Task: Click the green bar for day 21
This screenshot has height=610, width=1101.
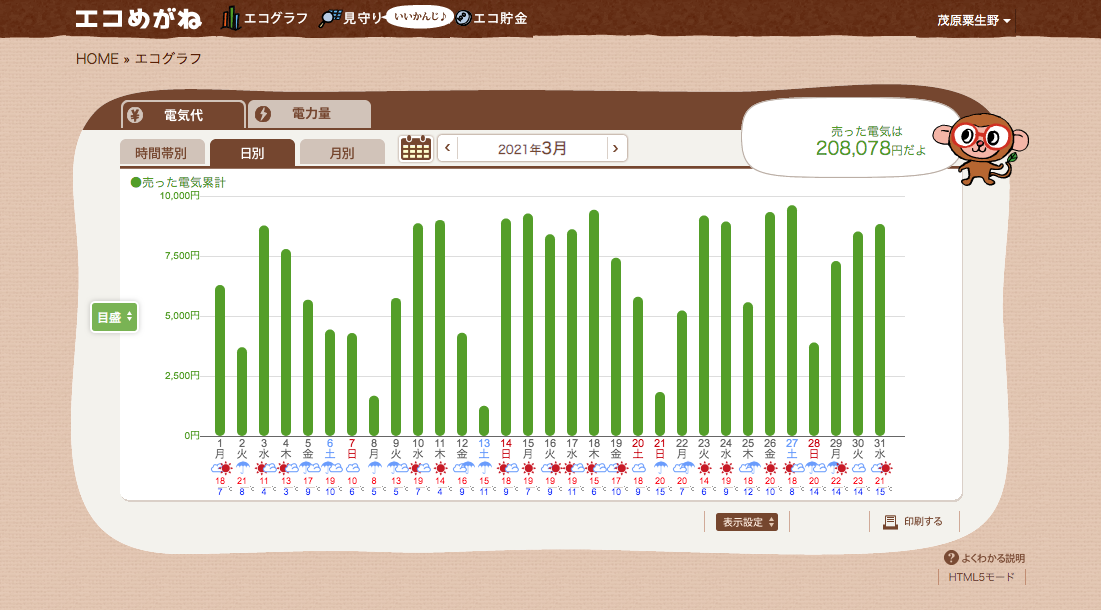Action: [x=660, y=414]
